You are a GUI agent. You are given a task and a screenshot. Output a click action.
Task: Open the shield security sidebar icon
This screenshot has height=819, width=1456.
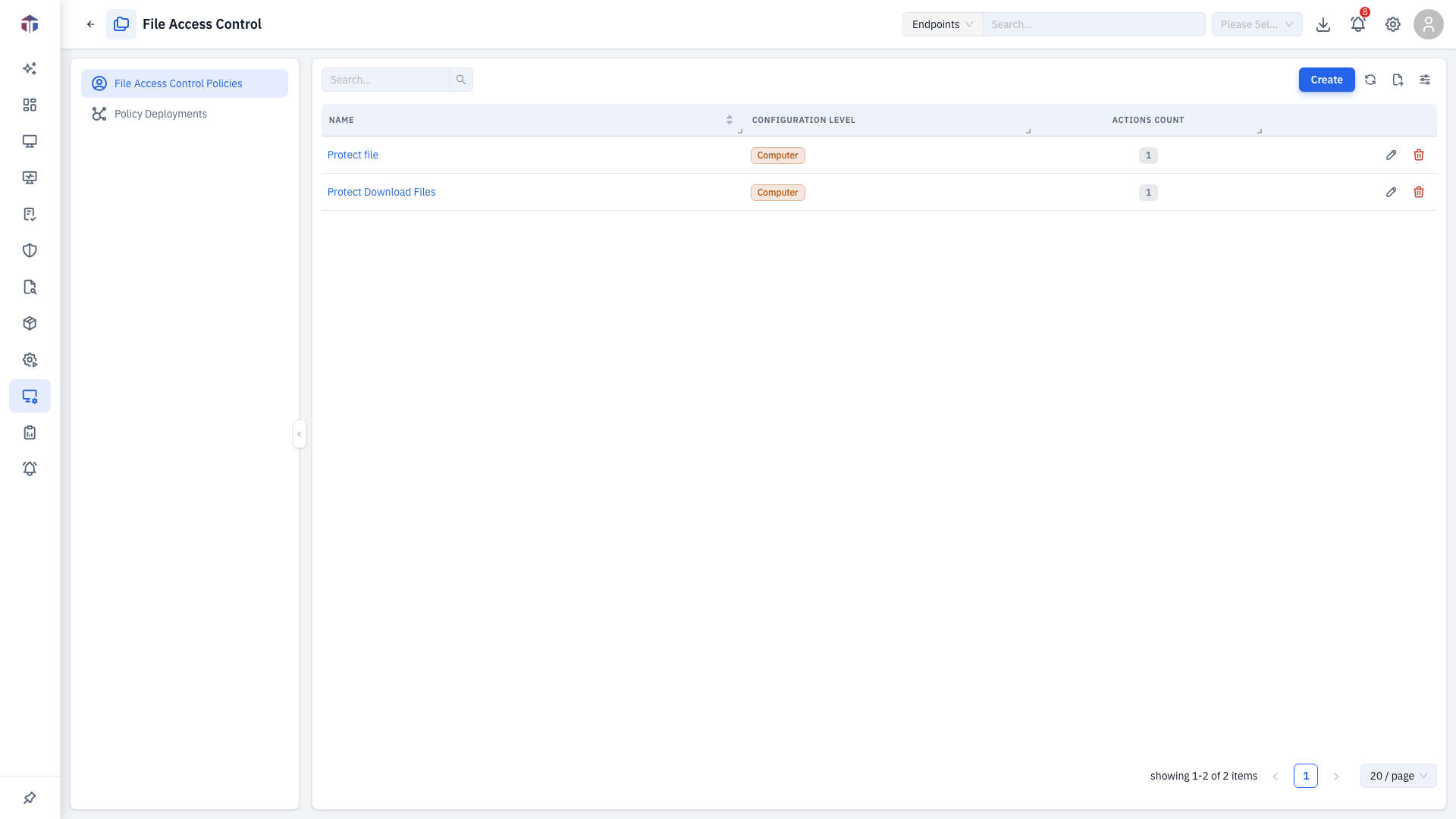30,250
